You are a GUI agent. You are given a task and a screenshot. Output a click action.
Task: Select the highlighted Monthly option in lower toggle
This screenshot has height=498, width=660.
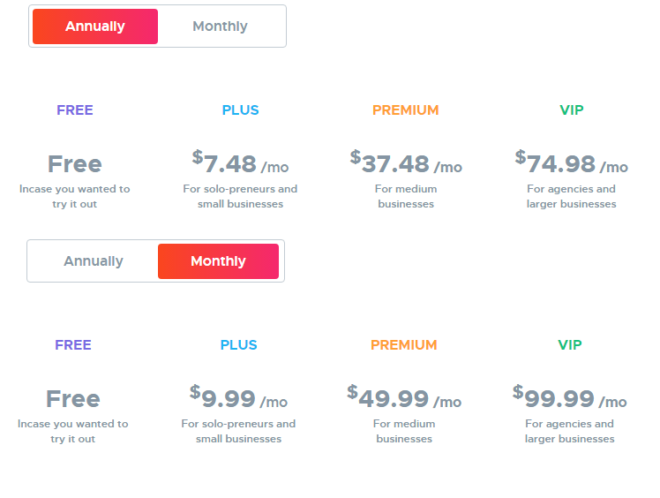(x=218, y=261)
